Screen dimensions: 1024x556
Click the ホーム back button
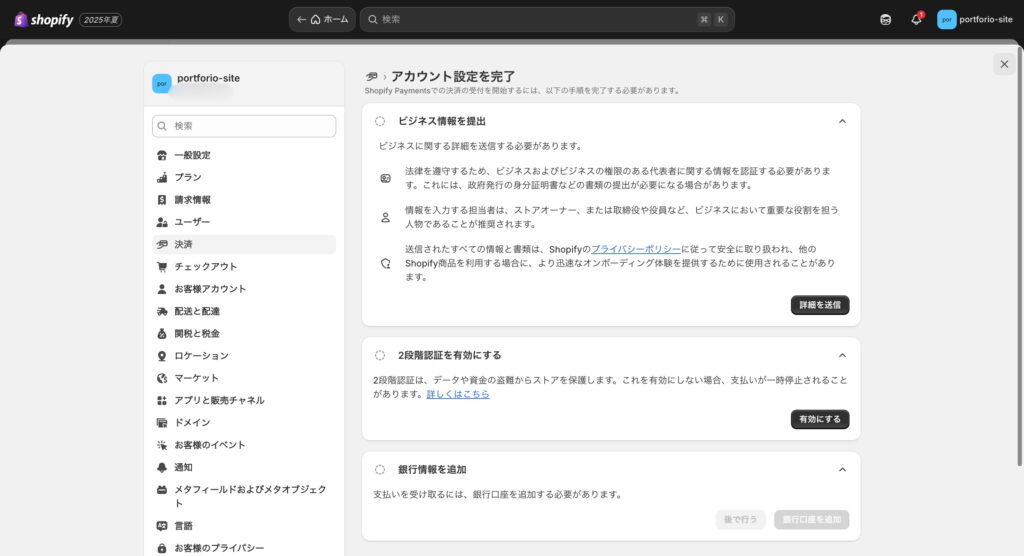[x=322, y=19]
